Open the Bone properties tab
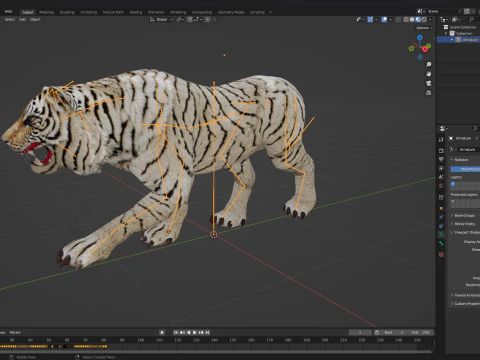480x360 pixels. [441, 244]
